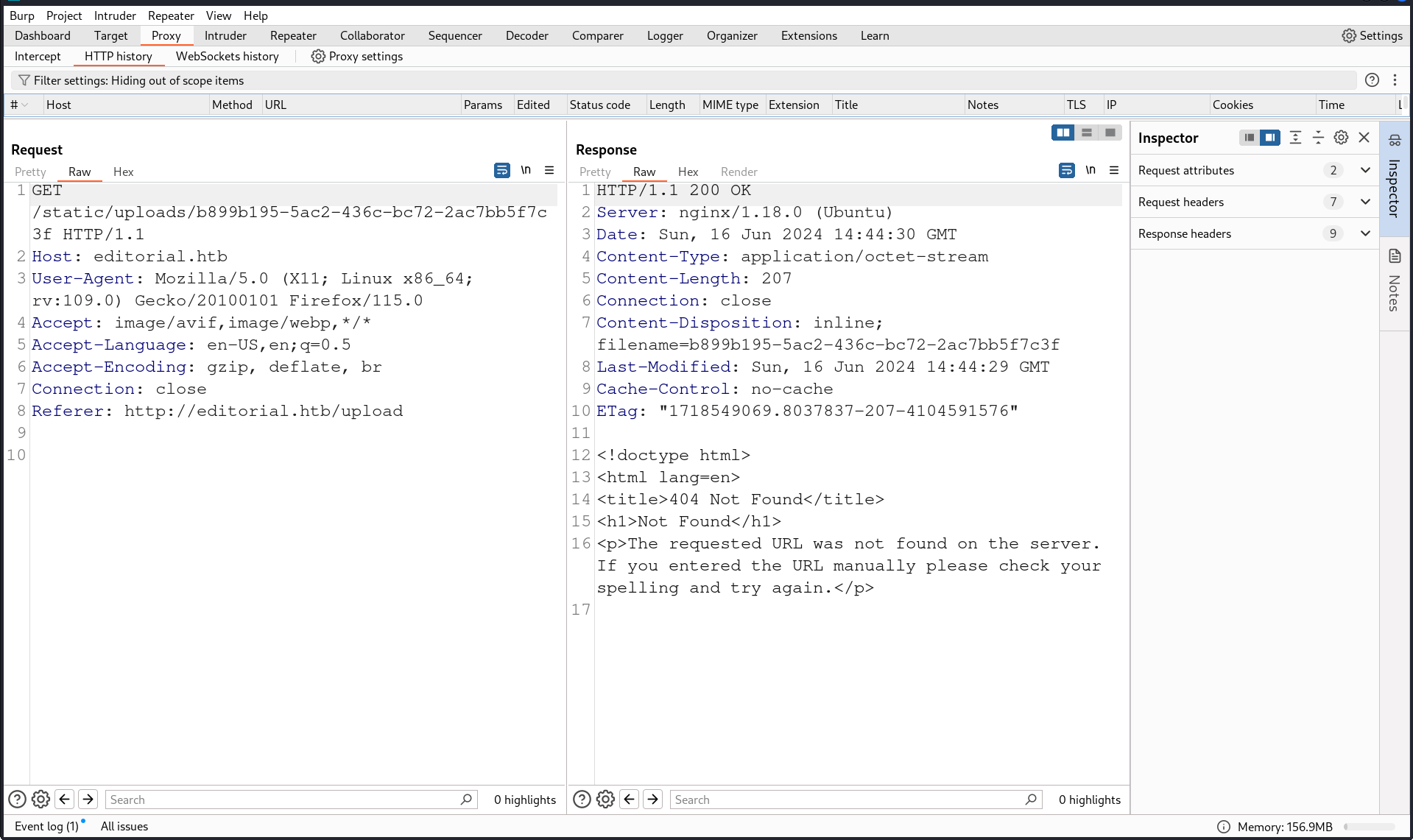Screen dimensions: 1413x840
Task: Click the Memory info icon in status bar
Action: pos(1224,827)
